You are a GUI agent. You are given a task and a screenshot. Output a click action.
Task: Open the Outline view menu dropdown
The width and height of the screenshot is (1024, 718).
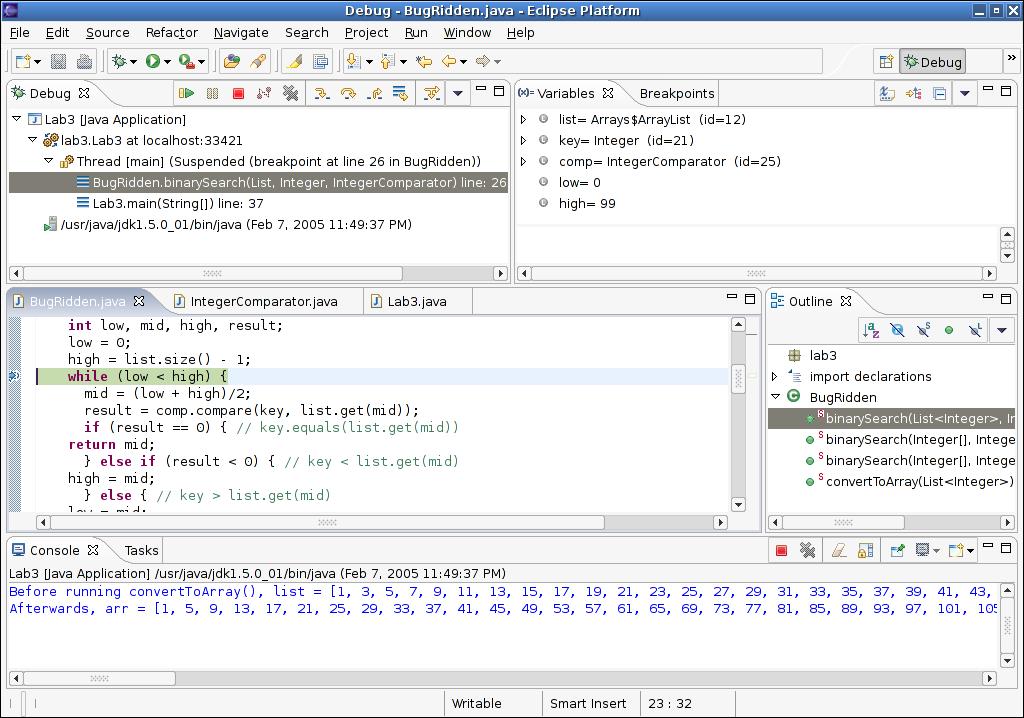1002,331
